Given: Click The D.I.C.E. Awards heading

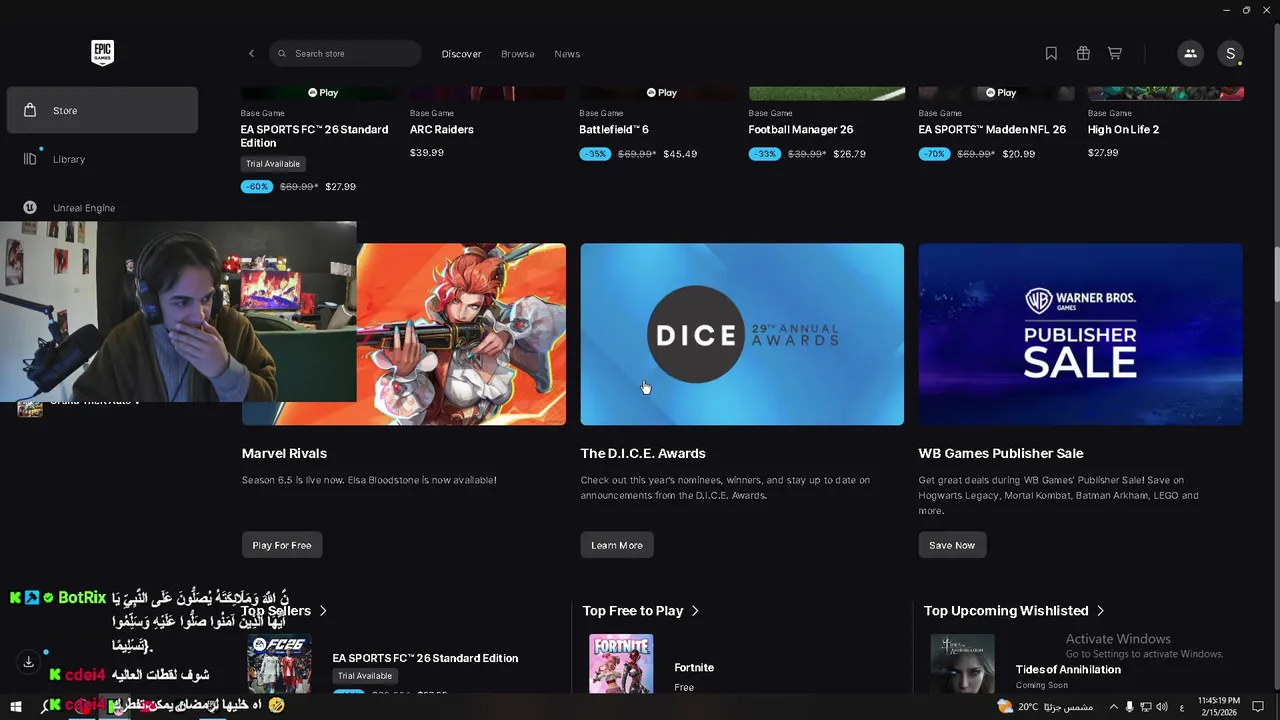Looking at the screenshot, I should tap(643, 453).
